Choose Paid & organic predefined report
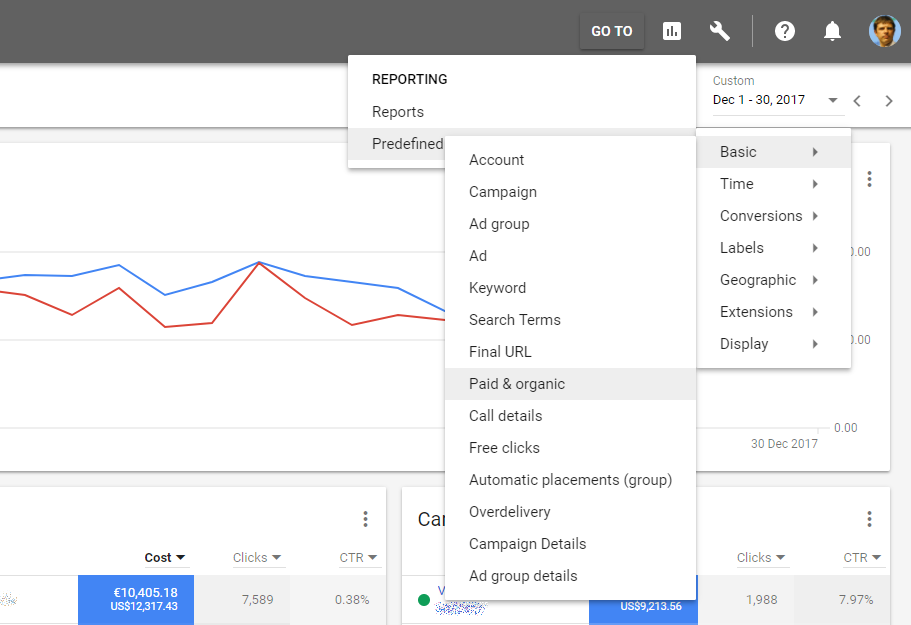 pyautogui.click(x=516, y=383)
